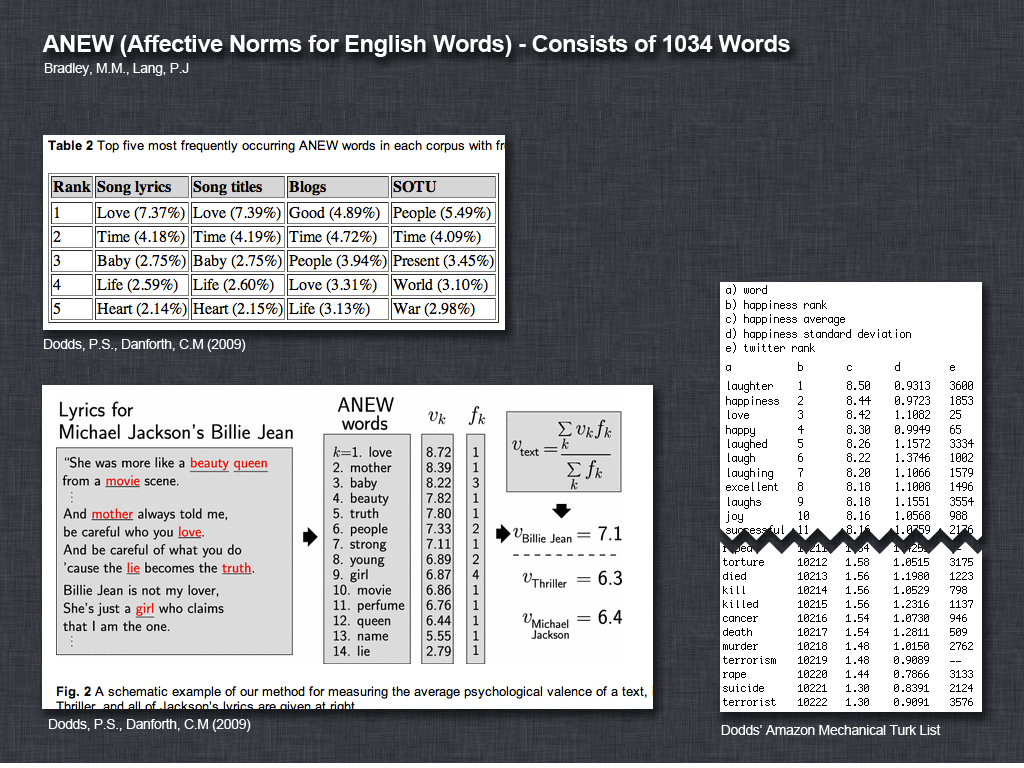Select the slide title about ANEW
This screenshot has width=1024, height=768.
416,45
